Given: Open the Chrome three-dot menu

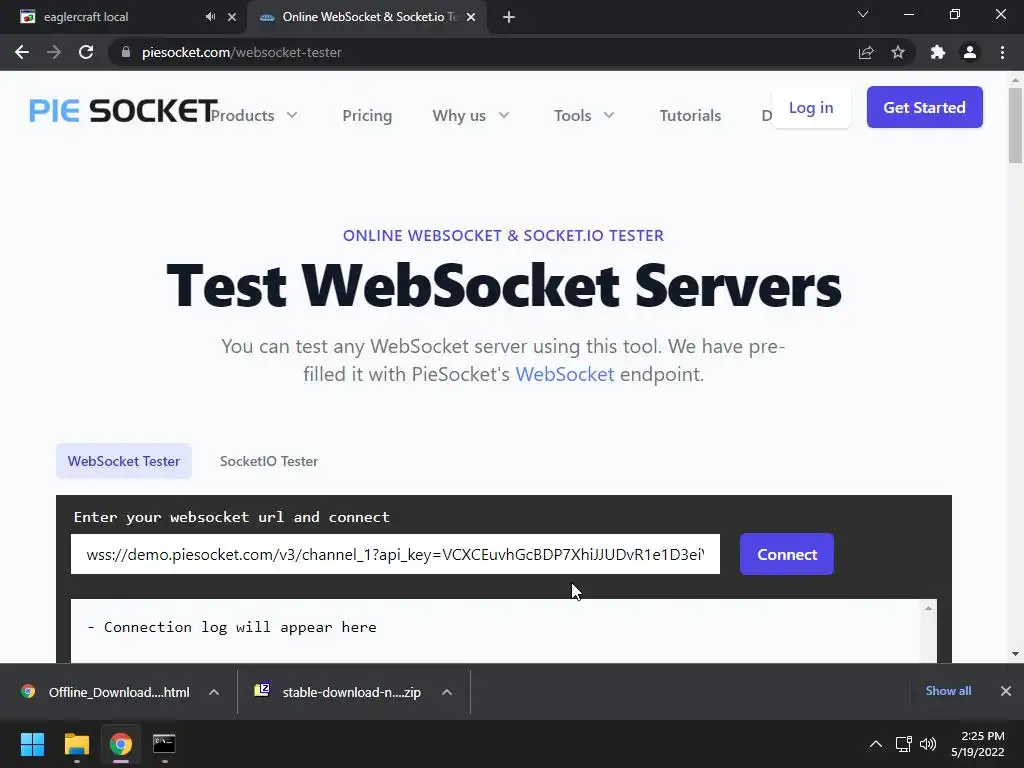Looking at the screenshot, I should 1002,52.
